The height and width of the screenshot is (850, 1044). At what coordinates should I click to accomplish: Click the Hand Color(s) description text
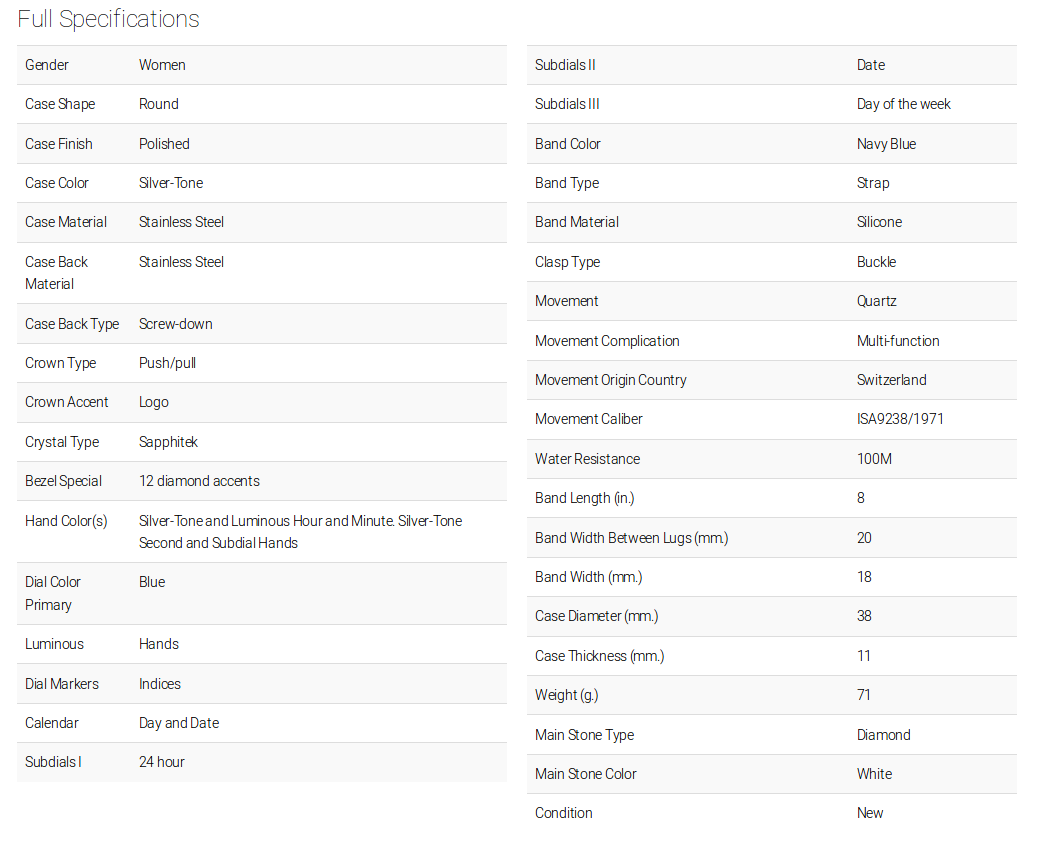coord(300,532)
